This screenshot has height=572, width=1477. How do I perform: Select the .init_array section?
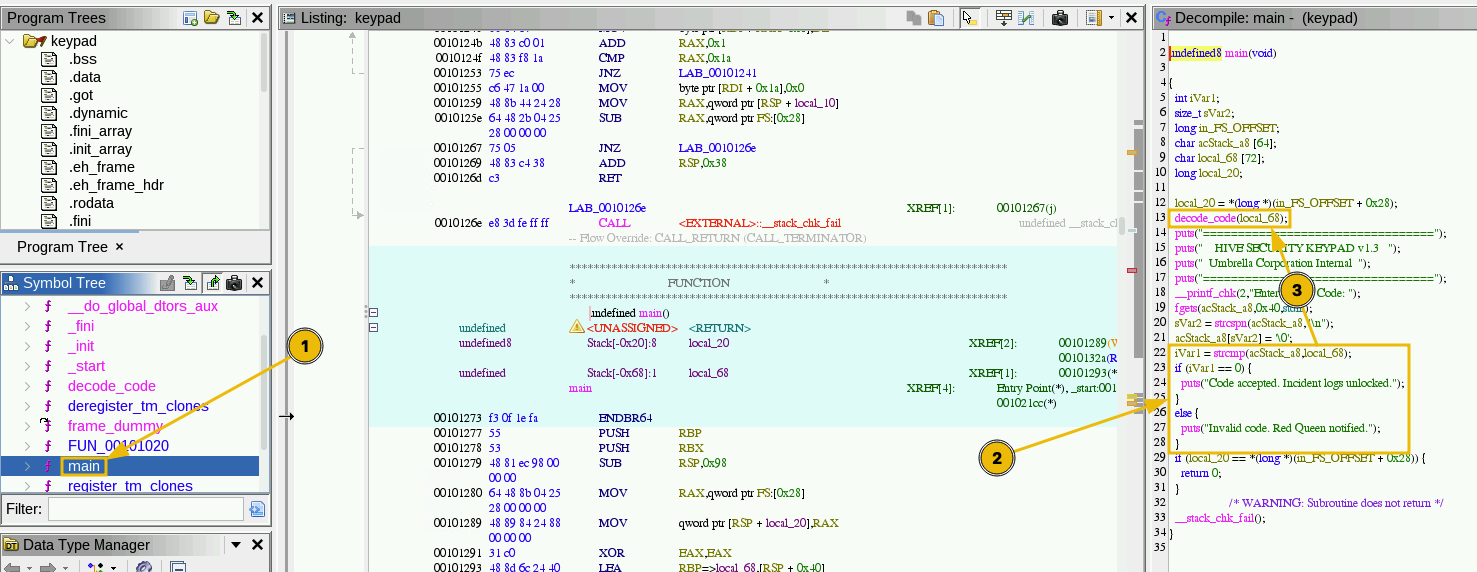tap(100, 149)
